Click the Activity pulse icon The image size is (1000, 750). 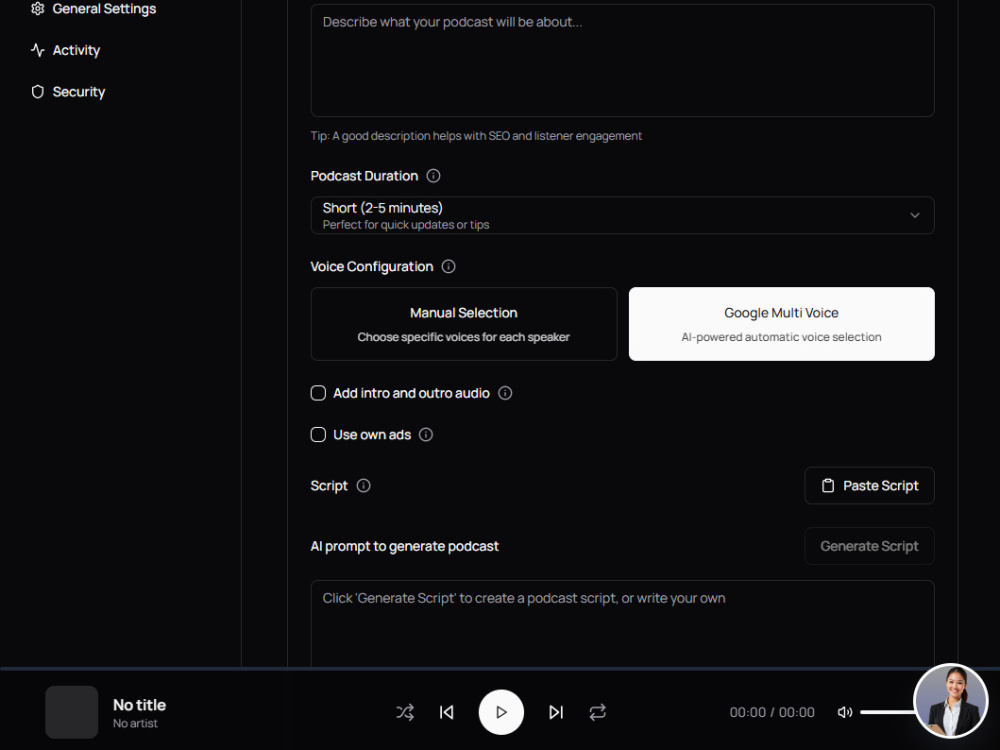point(38,50)
